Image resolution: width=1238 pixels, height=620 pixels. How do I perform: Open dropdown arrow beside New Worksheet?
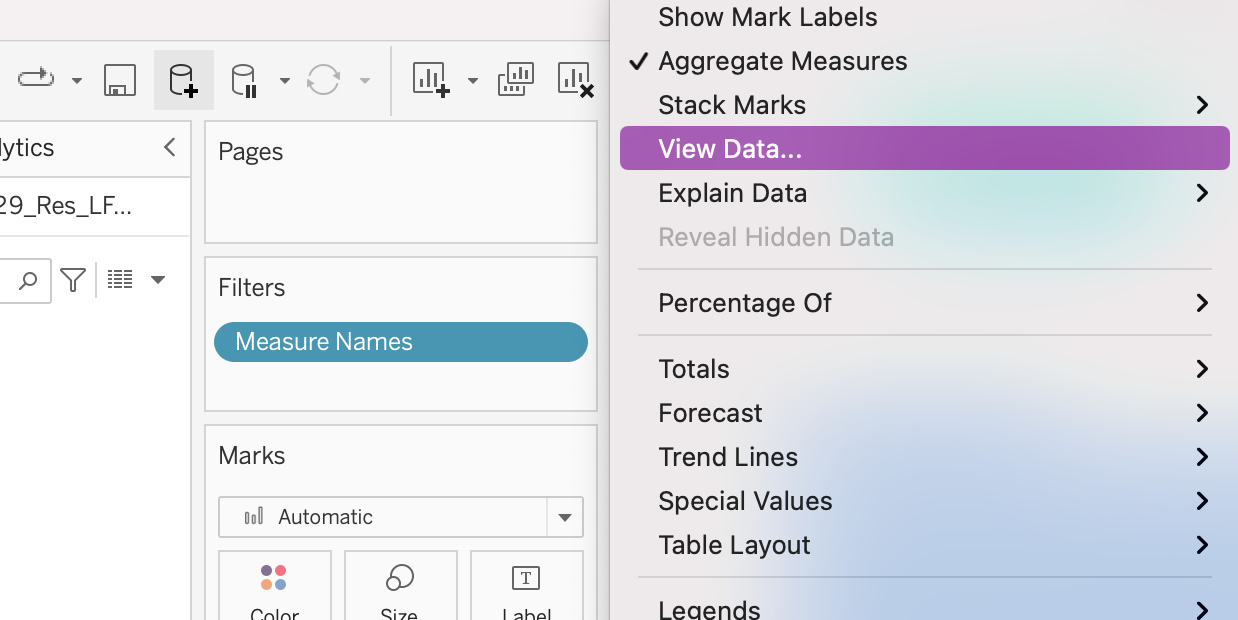point(473,80)
